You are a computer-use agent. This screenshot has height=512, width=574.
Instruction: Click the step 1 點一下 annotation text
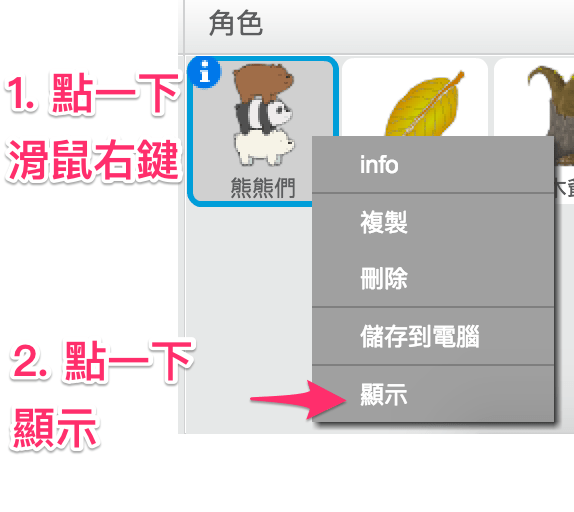click(x=92, y=93)
